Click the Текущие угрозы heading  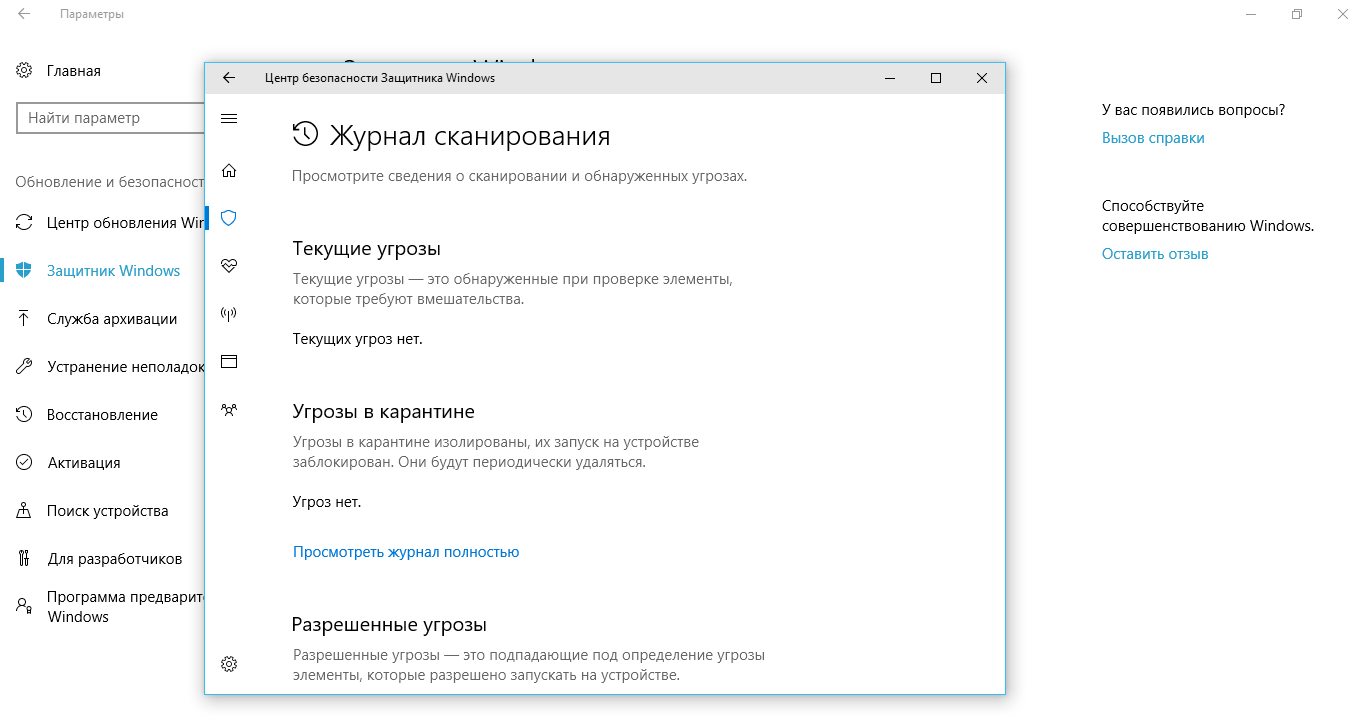pos(366,249)
